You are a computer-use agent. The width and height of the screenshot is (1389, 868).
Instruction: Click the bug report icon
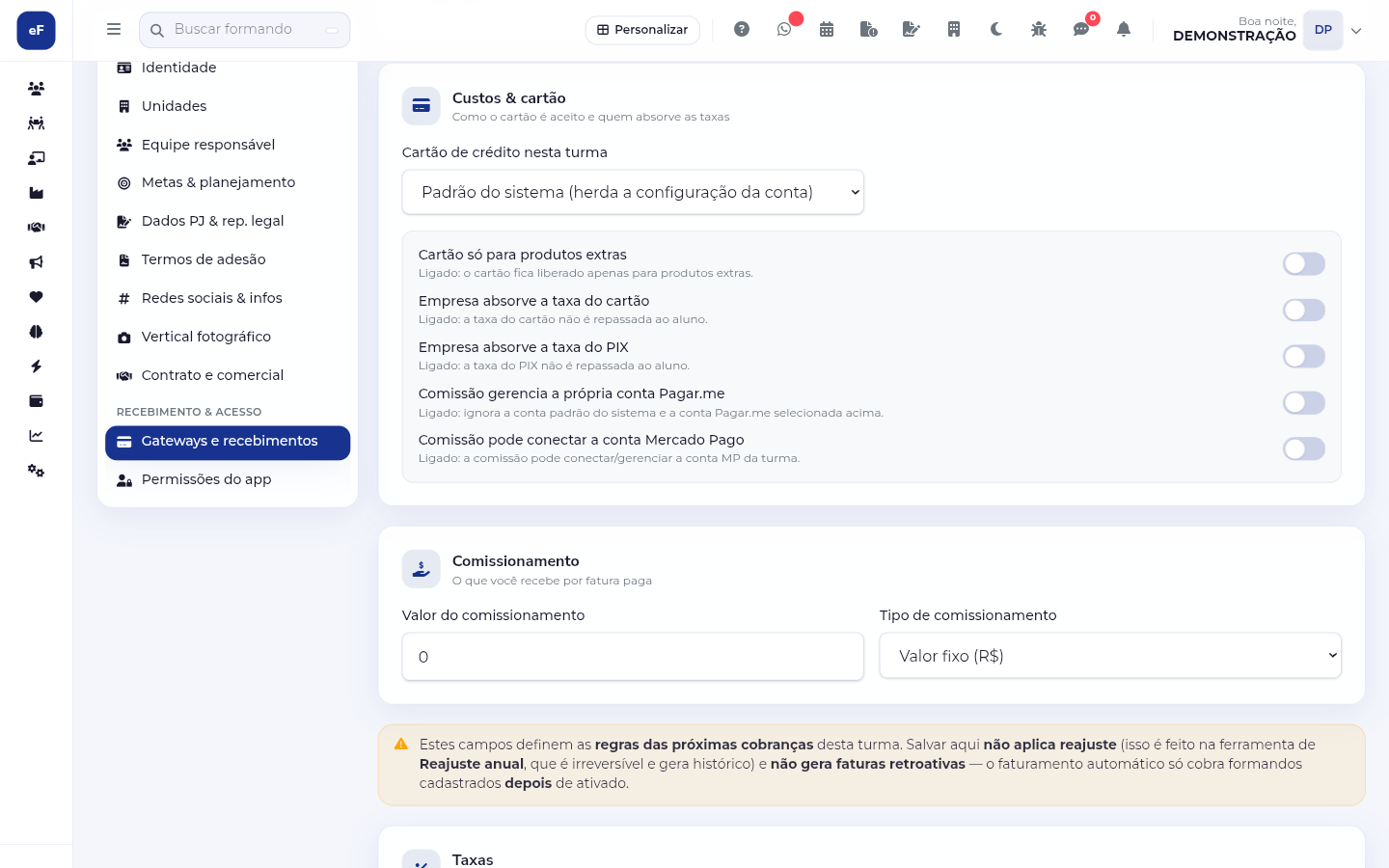coord(1039,30)
